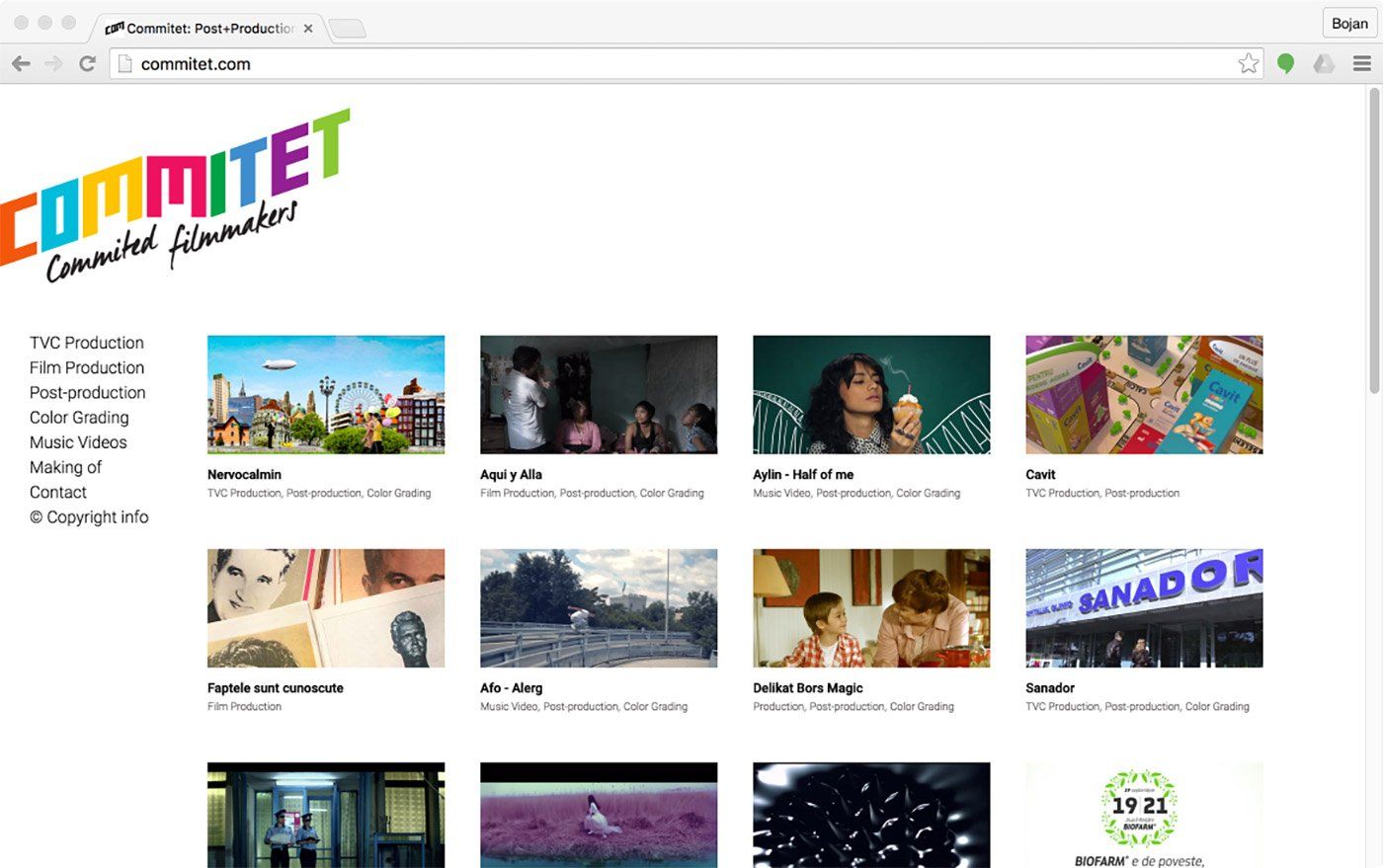Open the purple field bird thumbnail
Viewport: 1383px width, 868px height.
click(x=599, y=815)
